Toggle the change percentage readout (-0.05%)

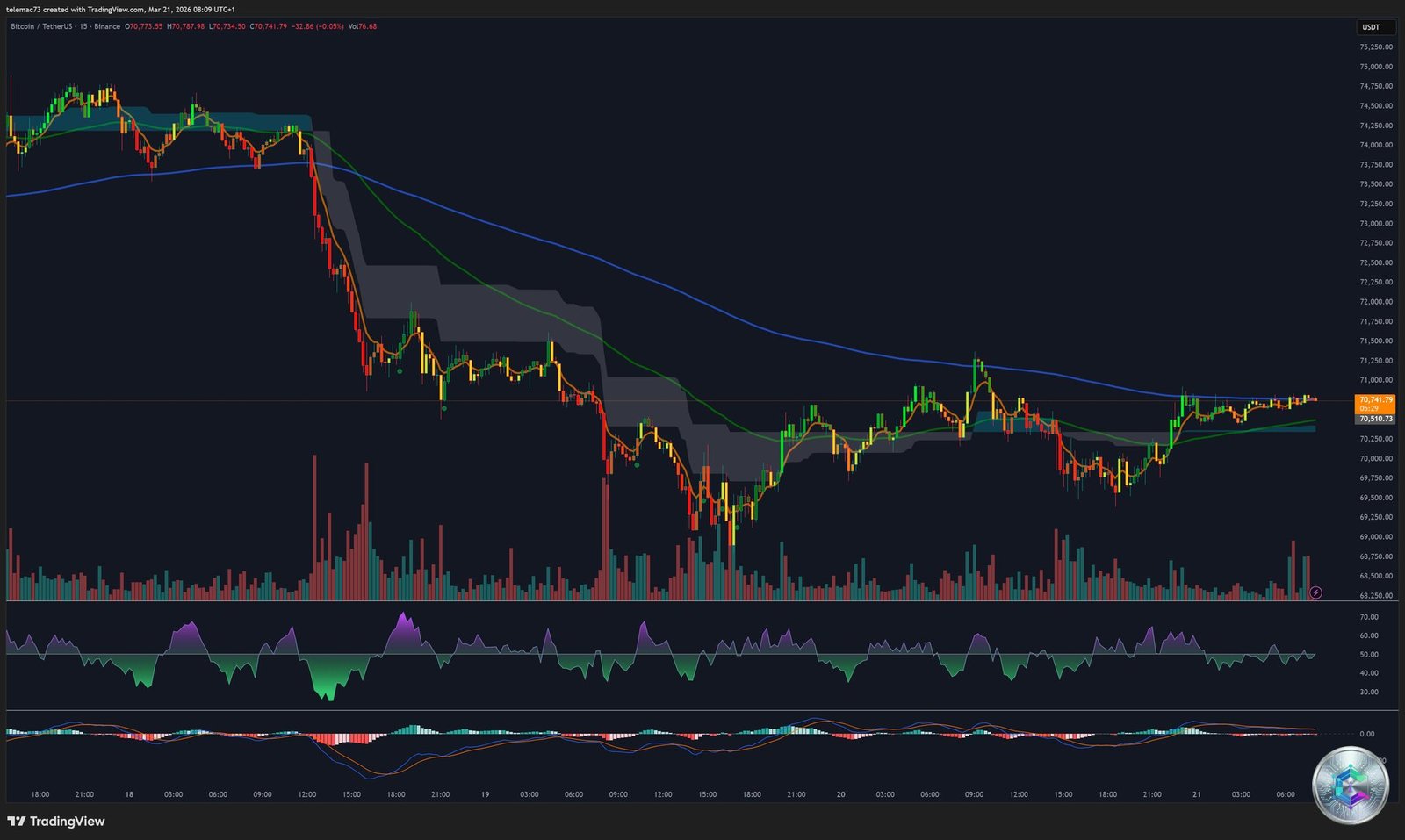[x=329, y=27]
